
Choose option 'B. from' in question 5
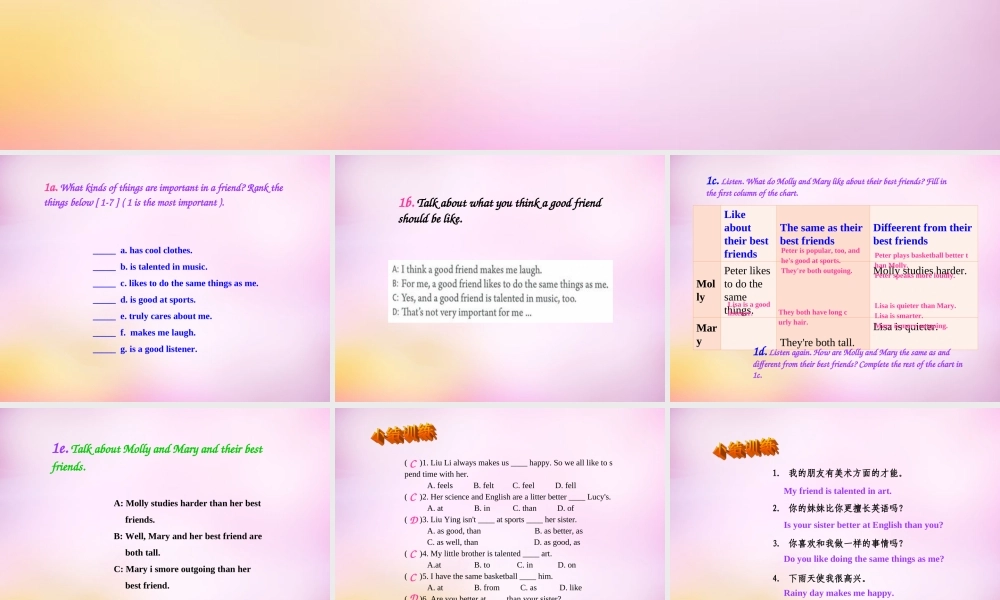click(x=487, y=588)
